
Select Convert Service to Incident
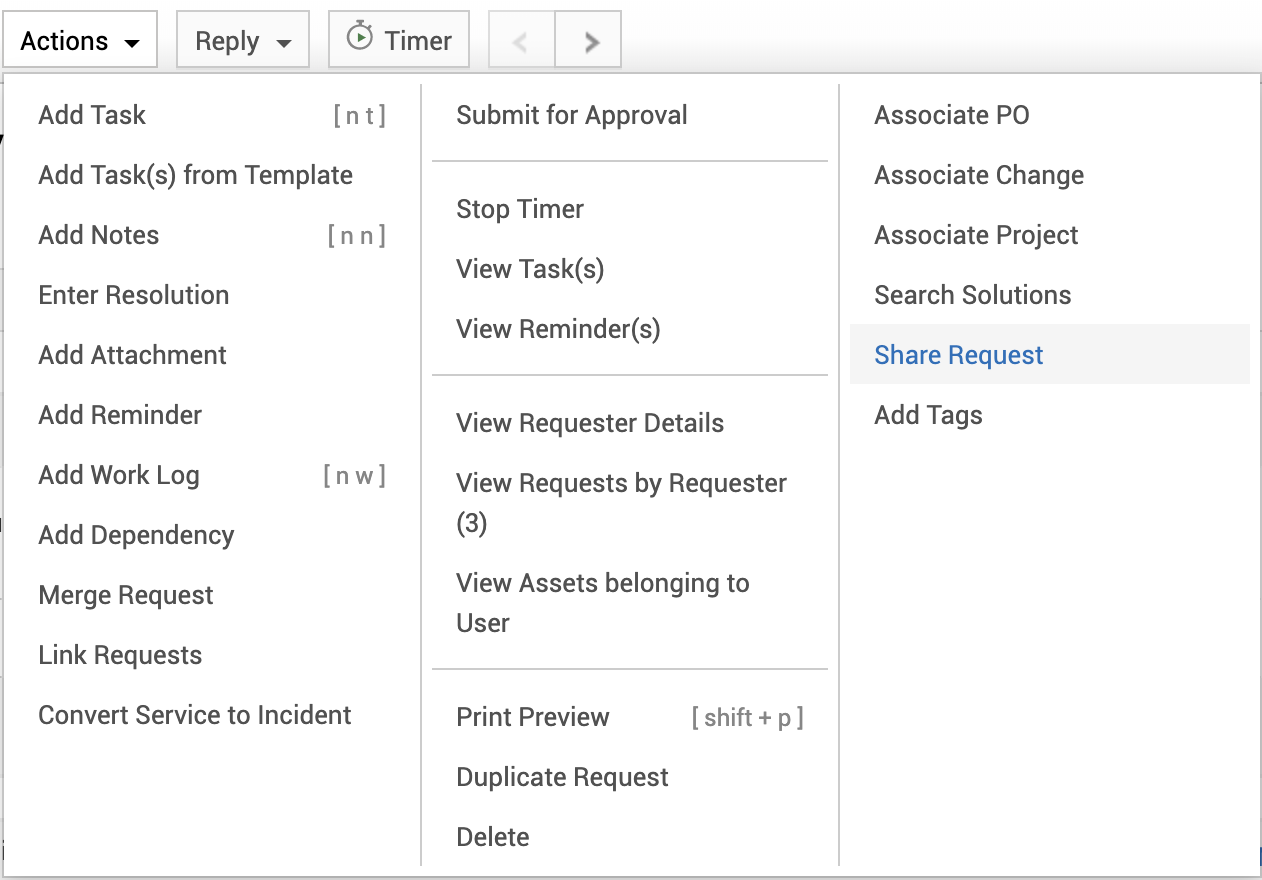(195, 715)
